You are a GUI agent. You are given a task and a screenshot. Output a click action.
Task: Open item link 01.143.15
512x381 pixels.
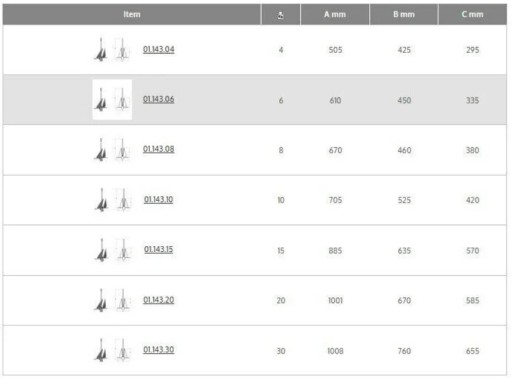(159, 249)
